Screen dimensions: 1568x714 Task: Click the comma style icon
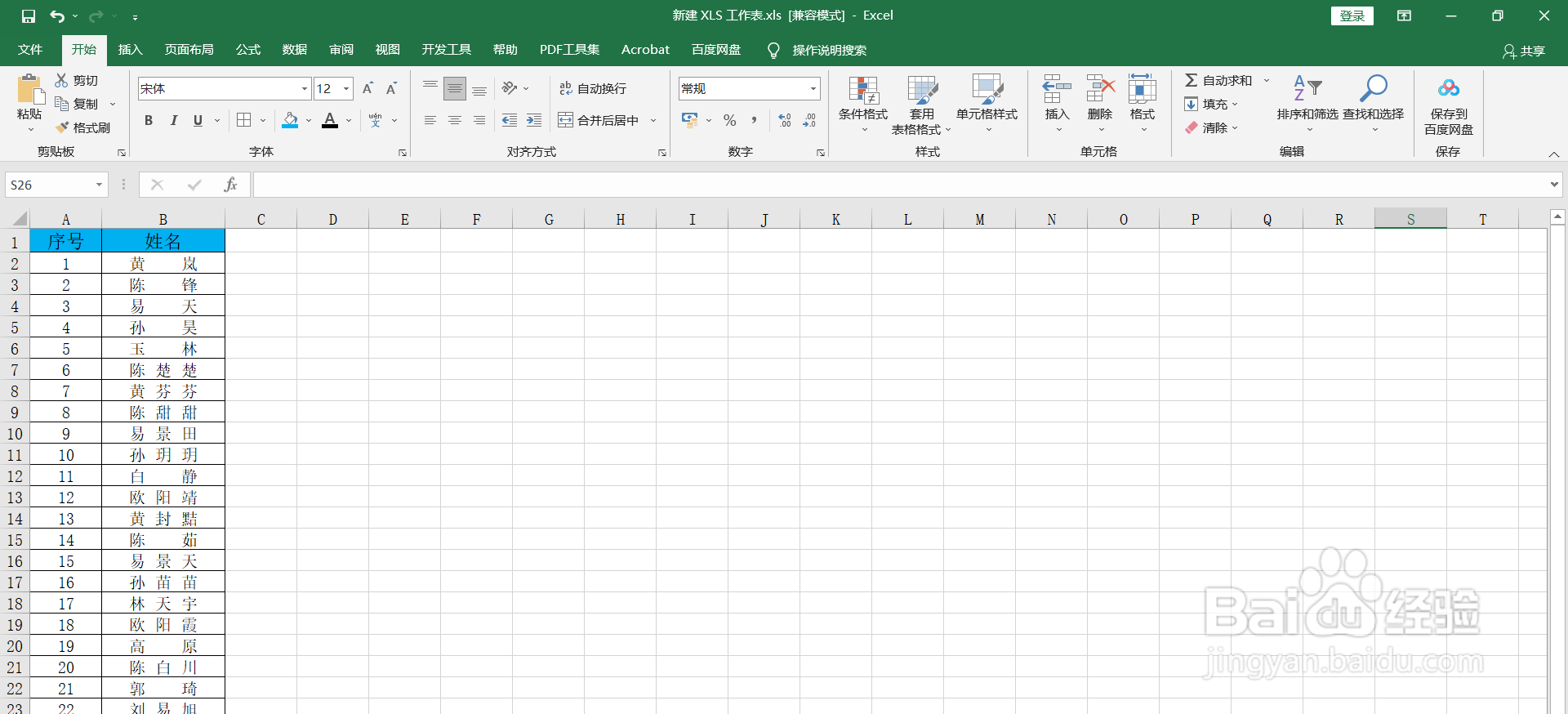pyautogui.click(x=754, y=120)
